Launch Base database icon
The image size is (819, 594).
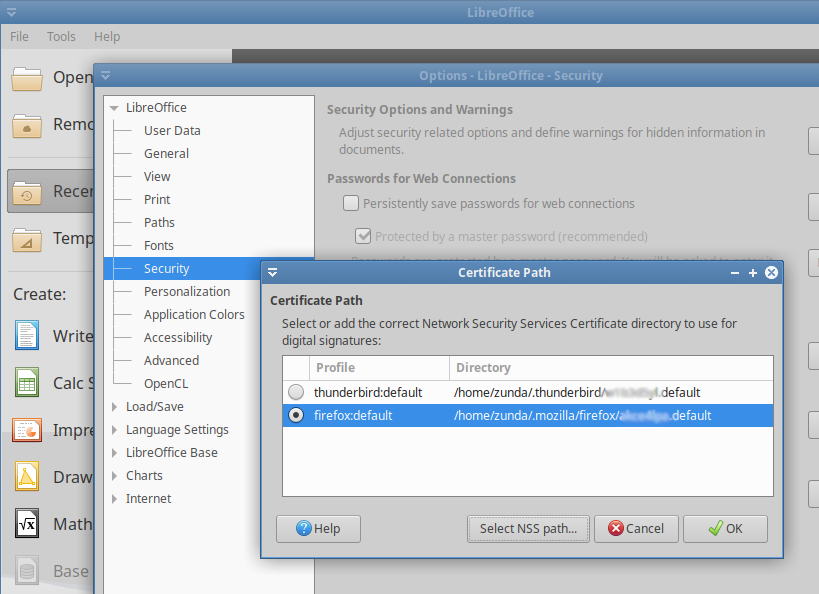27,570
